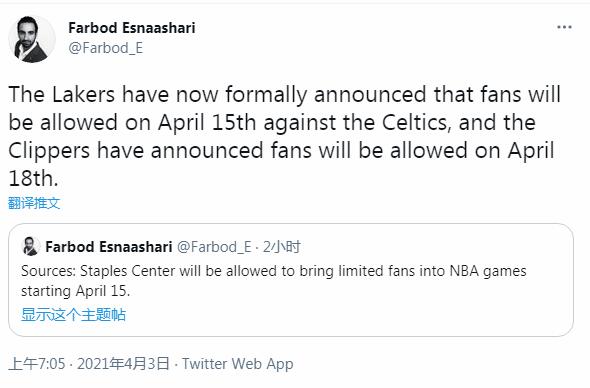Open the bold Farbod Esnaashari name at top
This screenshot has height=388, width=590.
[x=132, y=27]
